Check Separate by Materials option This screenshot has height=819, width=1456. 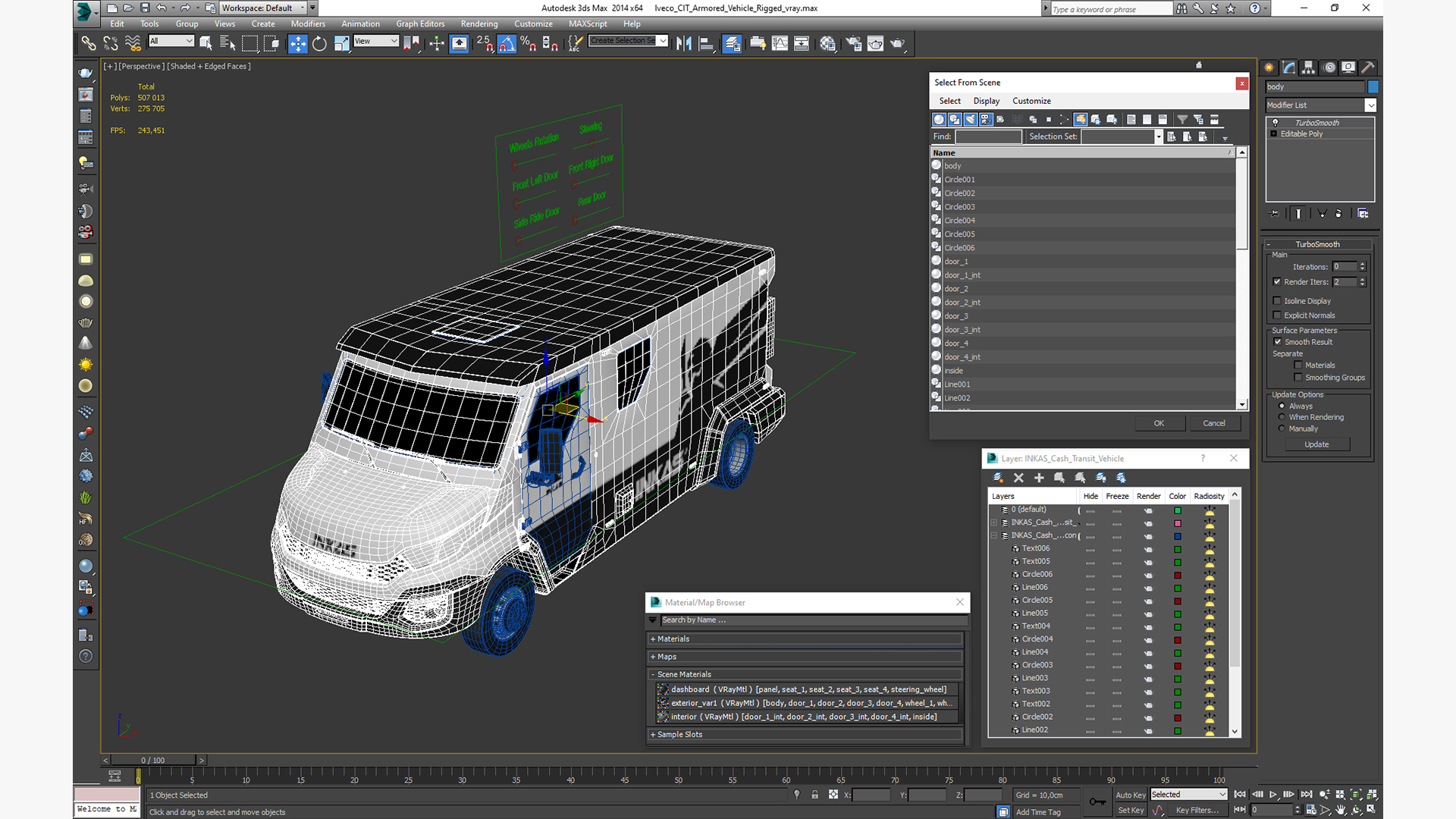click(x=1298, y=366)
